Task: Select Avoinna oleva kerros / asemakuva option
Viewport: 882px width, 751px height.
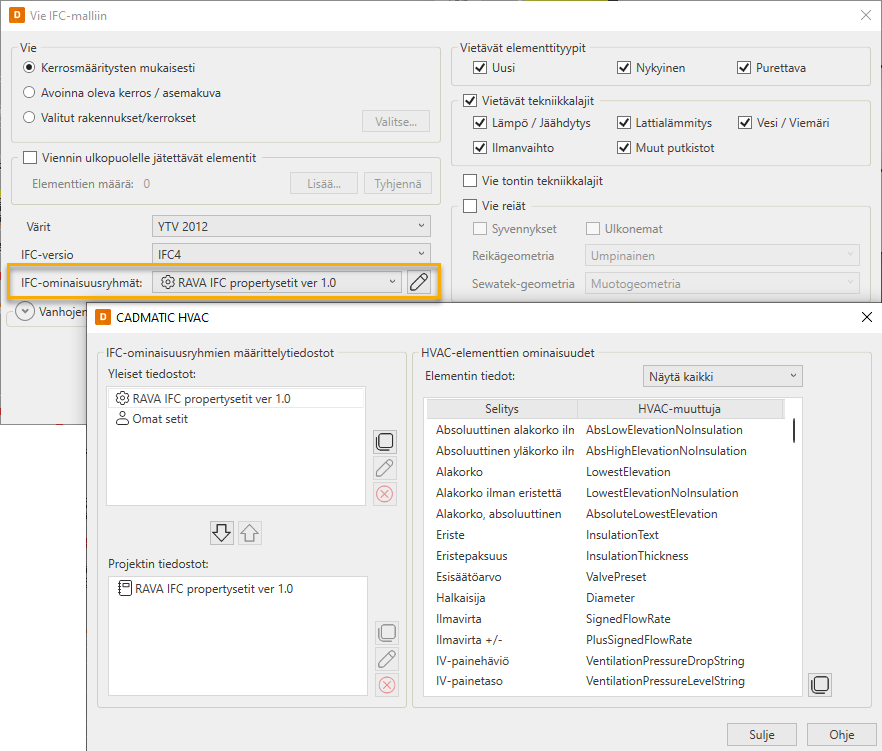Action: (29, 93)
